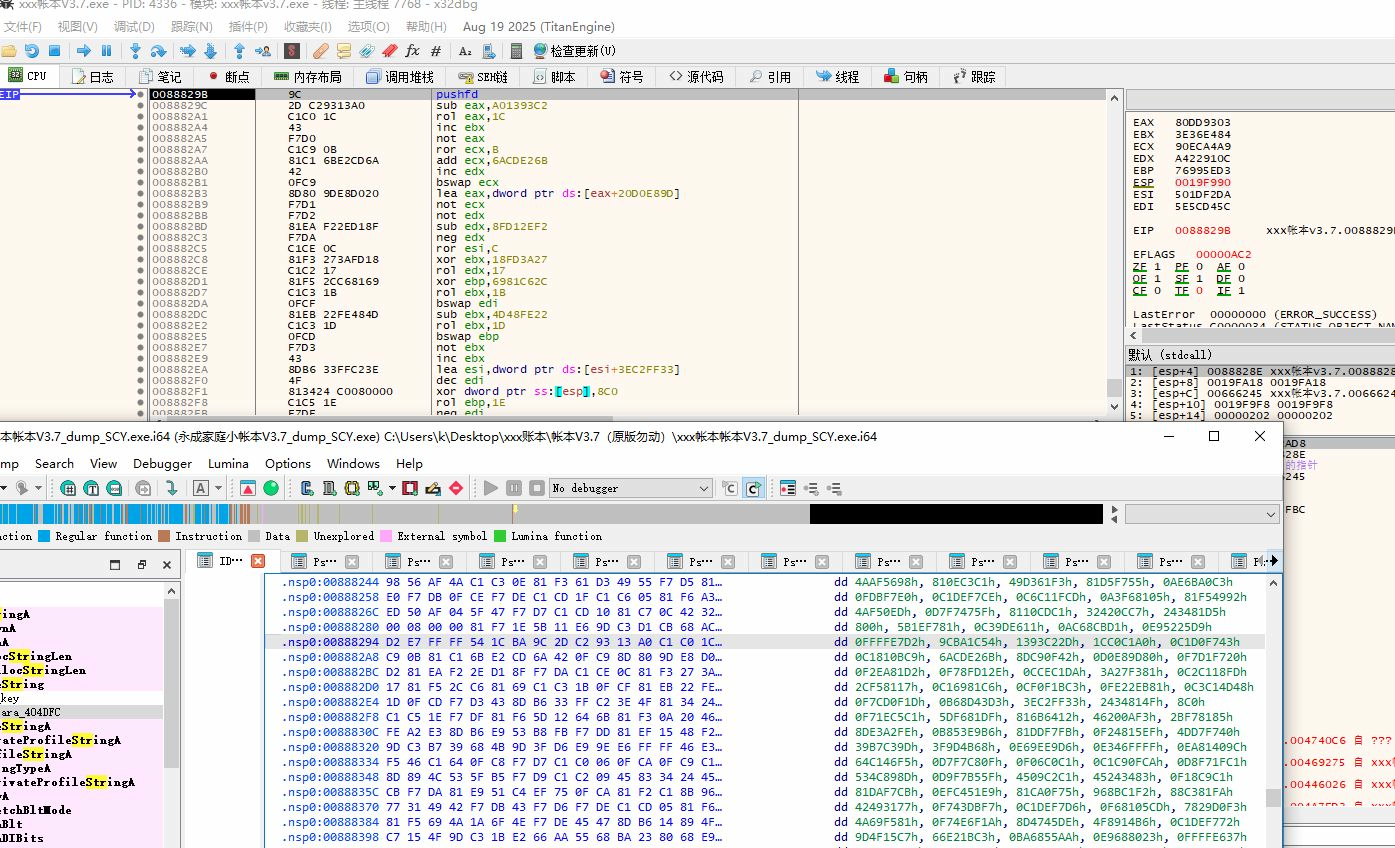1395x848 pixels.
Task: Open the Lumina menu in IDA
Action: click(x=228, y=463)
